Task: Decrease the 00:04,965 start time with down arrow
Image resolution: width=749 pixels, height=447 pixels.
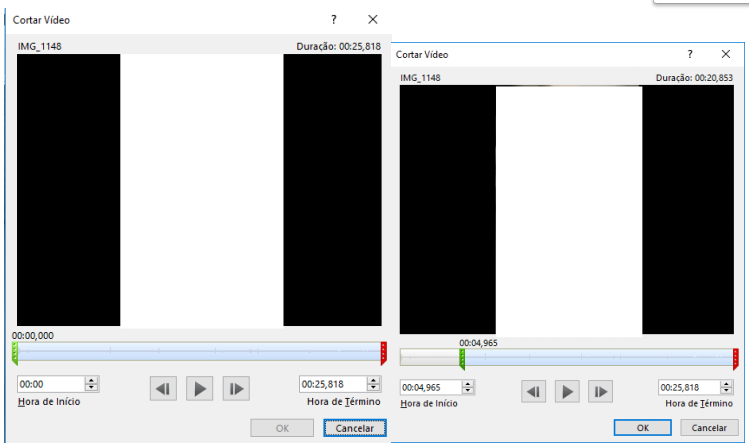Action: click(x=469, y=392)
